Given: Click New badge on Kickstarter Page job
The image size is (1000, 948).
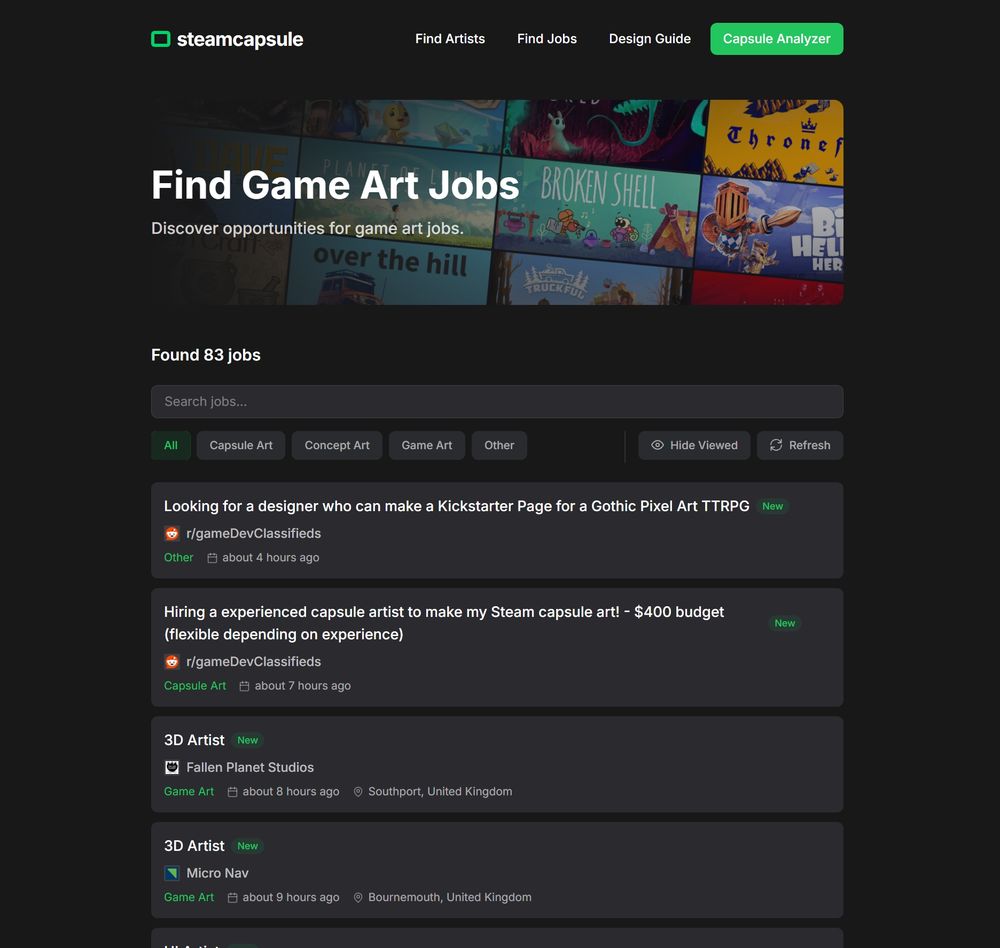Looking at the screenshot, I should (x=772, y=506).
